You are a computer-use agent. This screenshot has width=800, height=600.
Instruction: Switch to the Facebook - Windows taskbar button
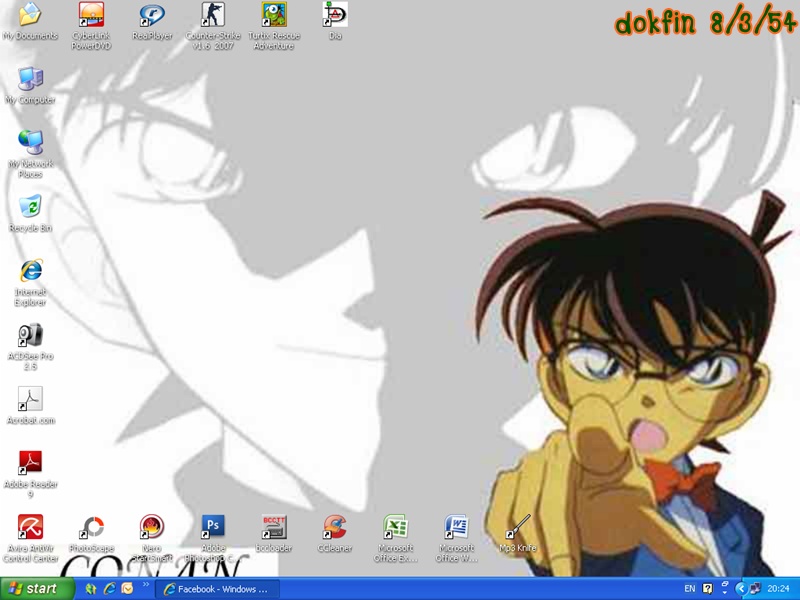pos(217,589)
